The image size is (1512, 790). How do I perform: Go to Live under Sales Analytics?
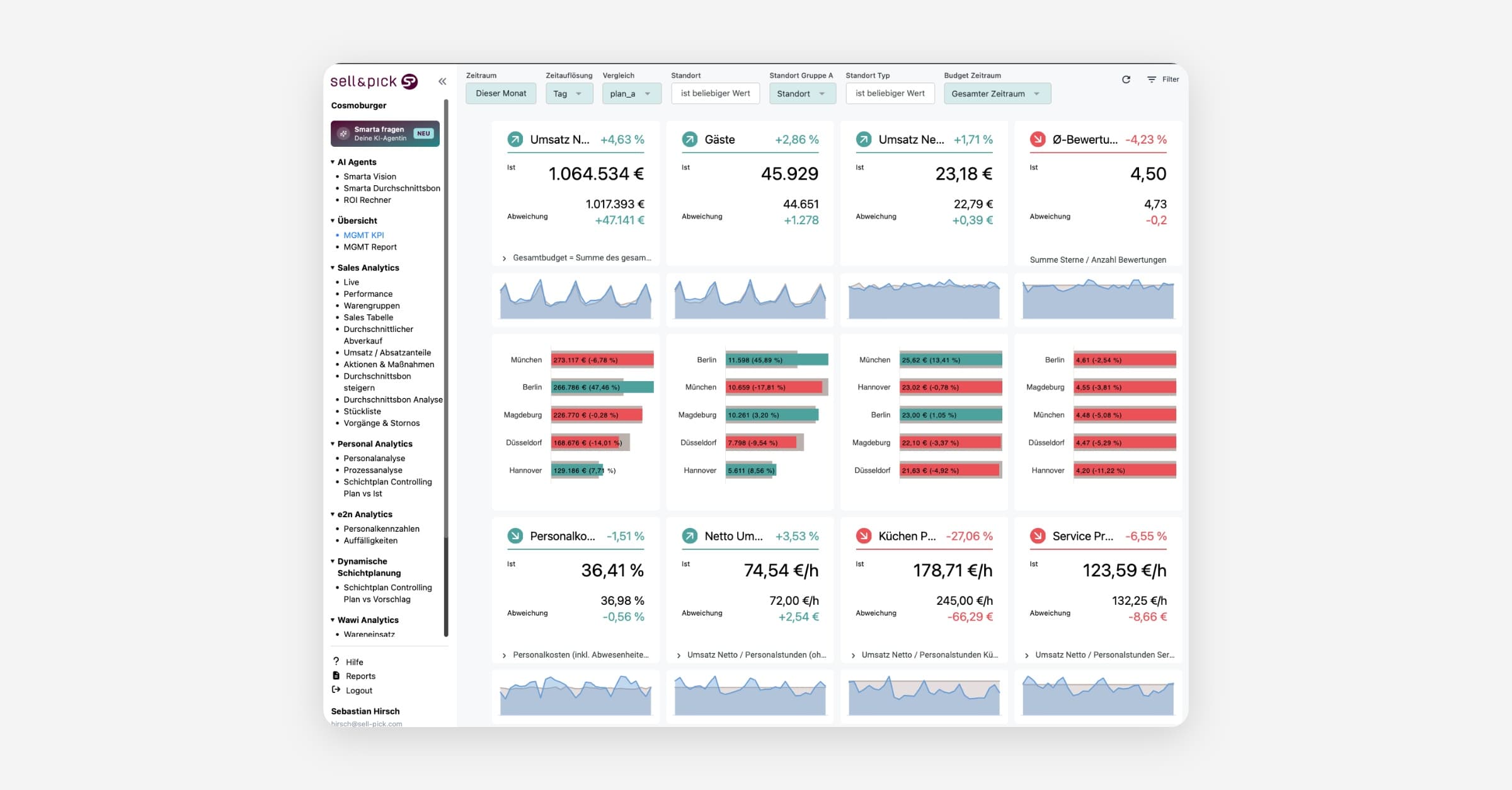point(351,282)
